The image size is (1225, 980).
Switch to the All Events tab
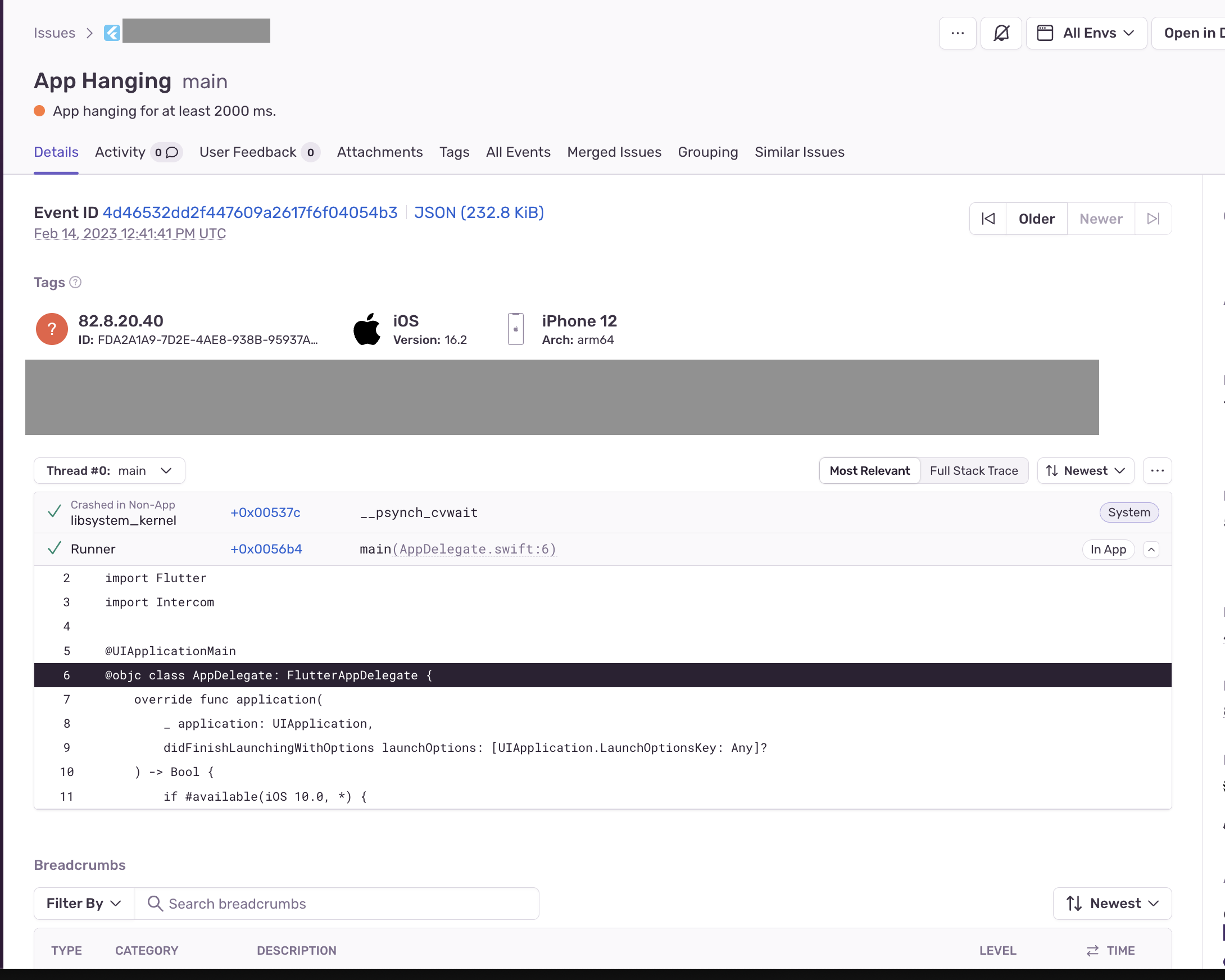tap(518, 152)
